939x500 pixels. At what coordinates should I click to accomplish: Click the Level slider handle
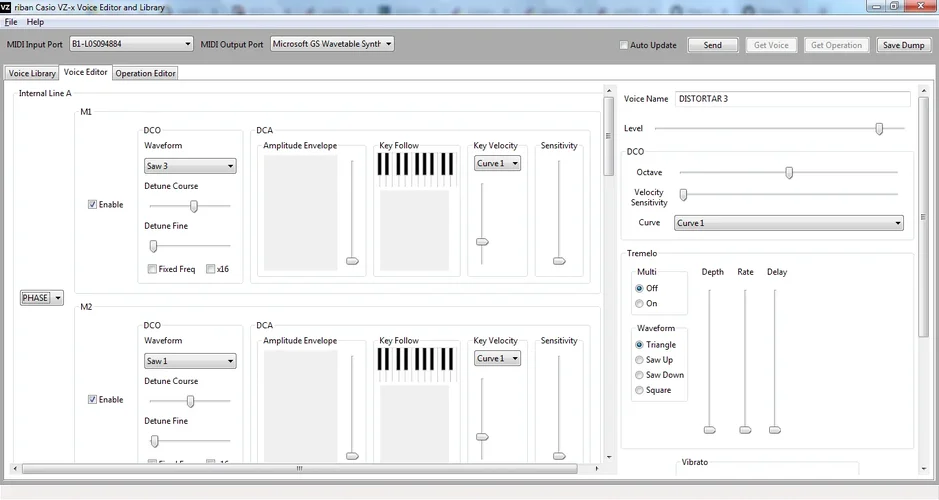879,128
